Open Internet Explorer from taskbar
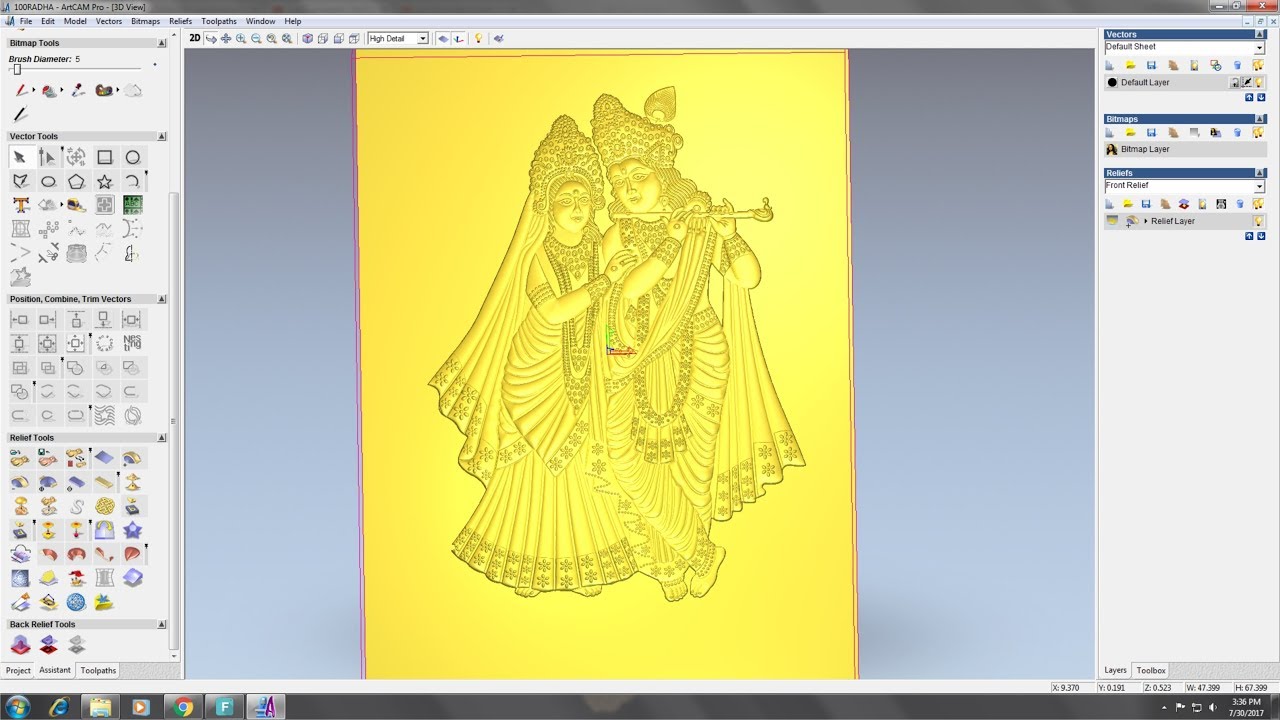This screenshot has height=720, width=1280. (x=59, y=707)
